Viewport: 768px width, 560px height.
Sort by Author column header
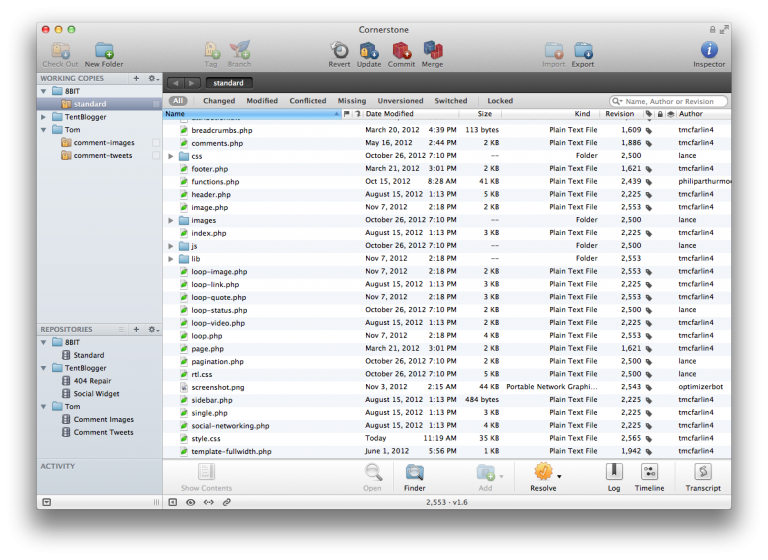click(x=702, y=114)
